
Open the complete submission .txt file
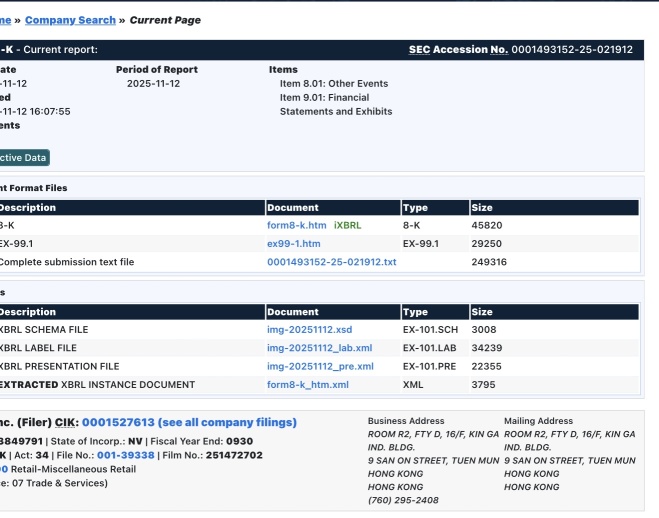point(331,262)
